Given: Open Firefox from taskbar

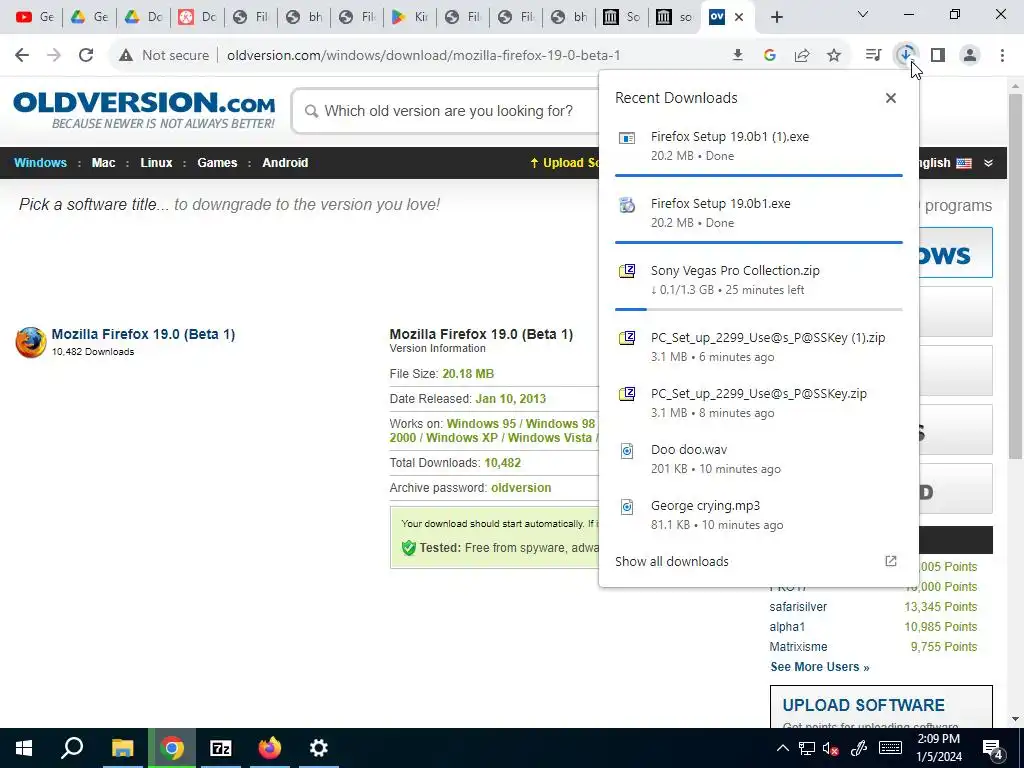Looking at the screenshot, I should [x=269, y=748].
